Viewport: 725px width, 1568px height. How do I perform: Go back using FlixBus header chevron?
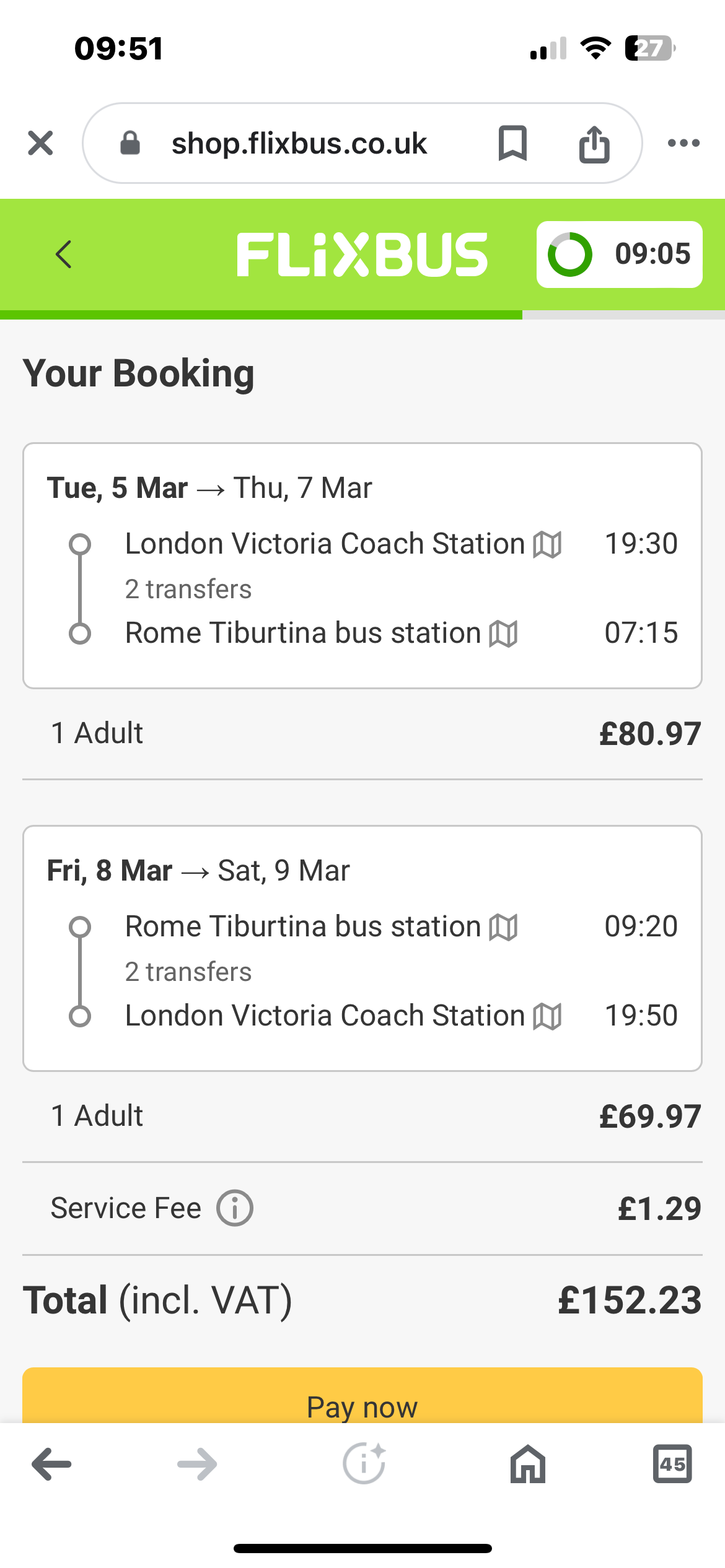(x=63, y=254)
